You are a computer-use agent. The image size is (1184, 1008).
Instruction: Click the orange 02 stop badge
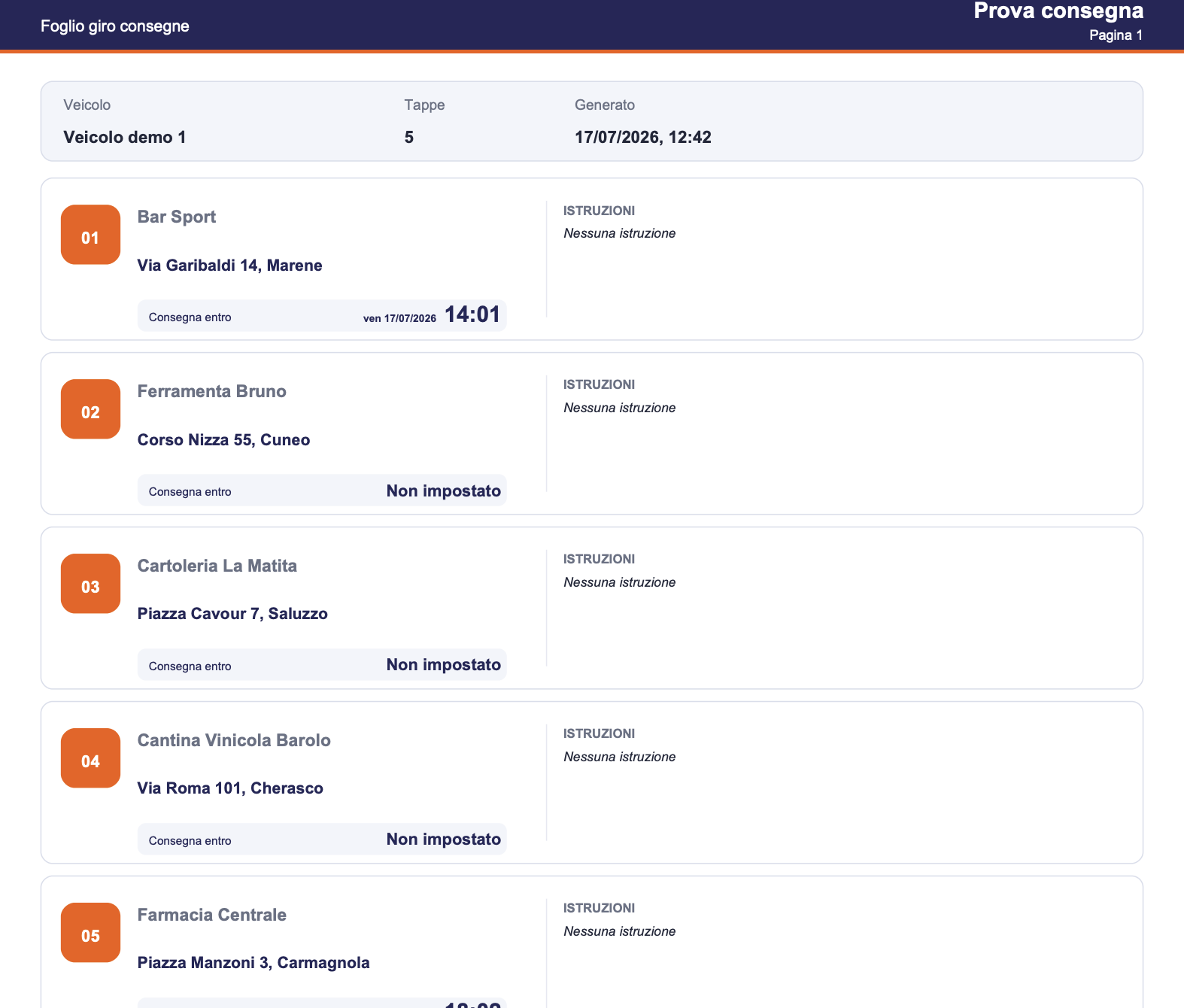click(x=90, y=409)
